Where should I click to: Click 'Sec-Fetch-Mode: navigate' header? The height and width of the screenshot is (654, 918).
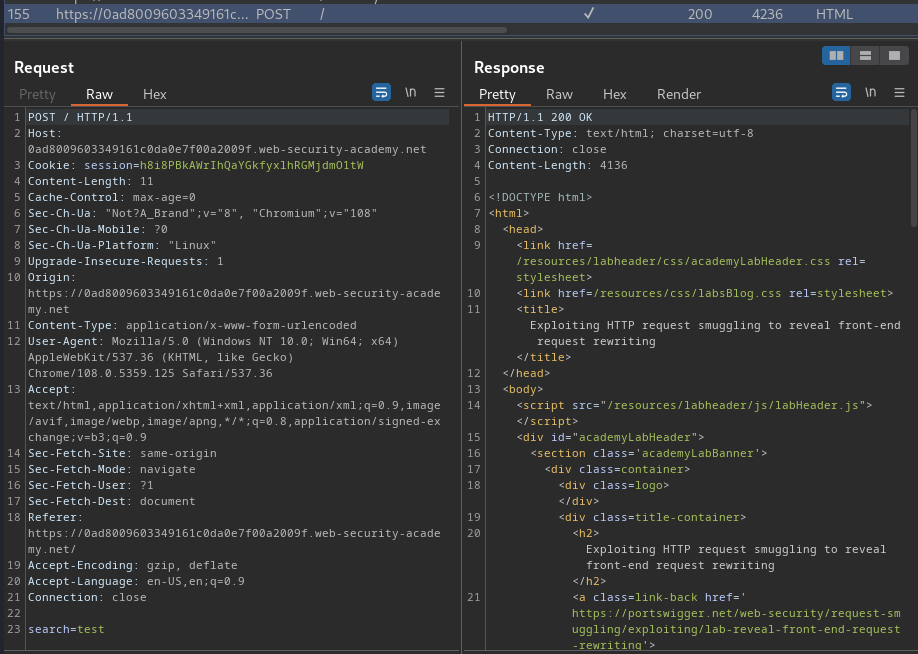(111, 469)
